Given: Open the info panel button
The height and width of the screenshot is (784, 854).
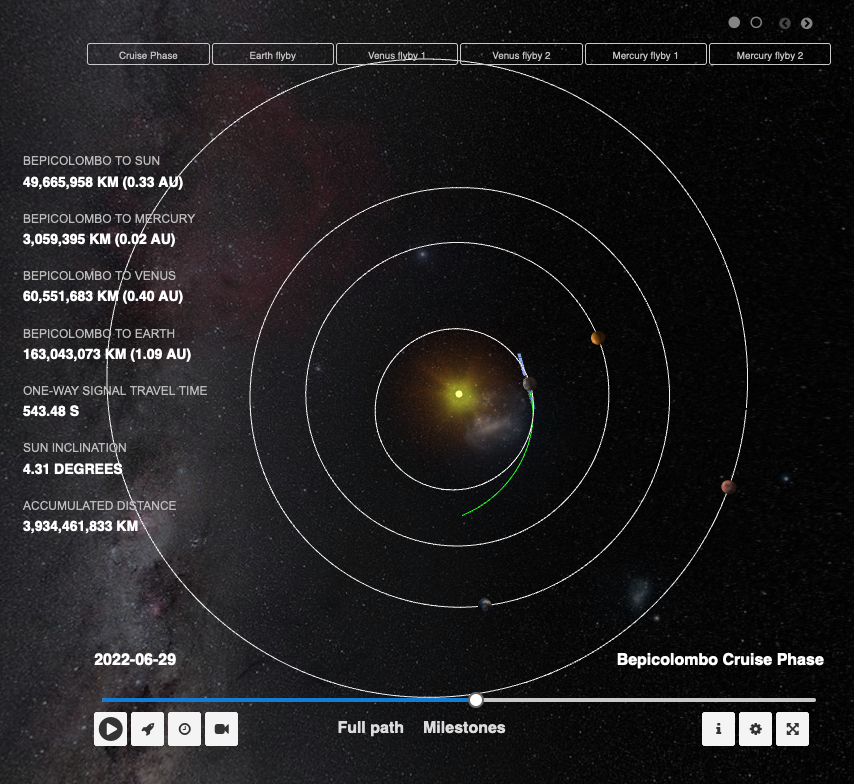Looking at the screenshot, I should [x=718, y=728].
